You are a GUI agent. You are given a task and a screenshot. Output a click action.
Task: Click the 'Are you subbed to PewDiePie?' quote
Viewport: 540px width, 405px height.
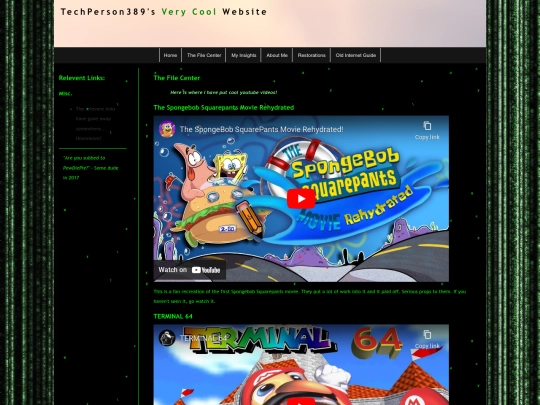coord(91,168)
